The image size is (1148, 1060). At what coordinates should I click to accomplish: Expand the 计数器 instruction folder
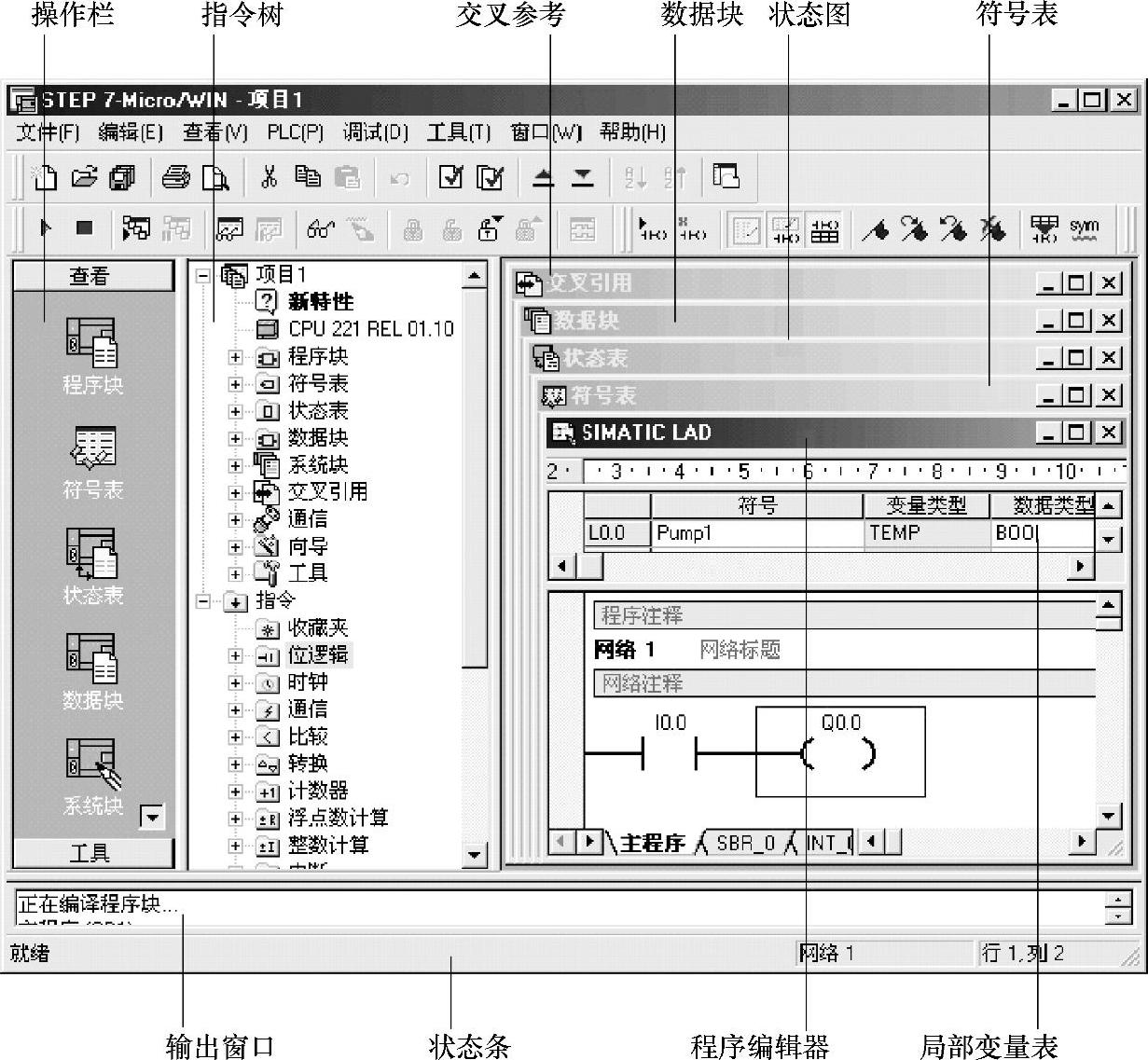tap(235, 792)
